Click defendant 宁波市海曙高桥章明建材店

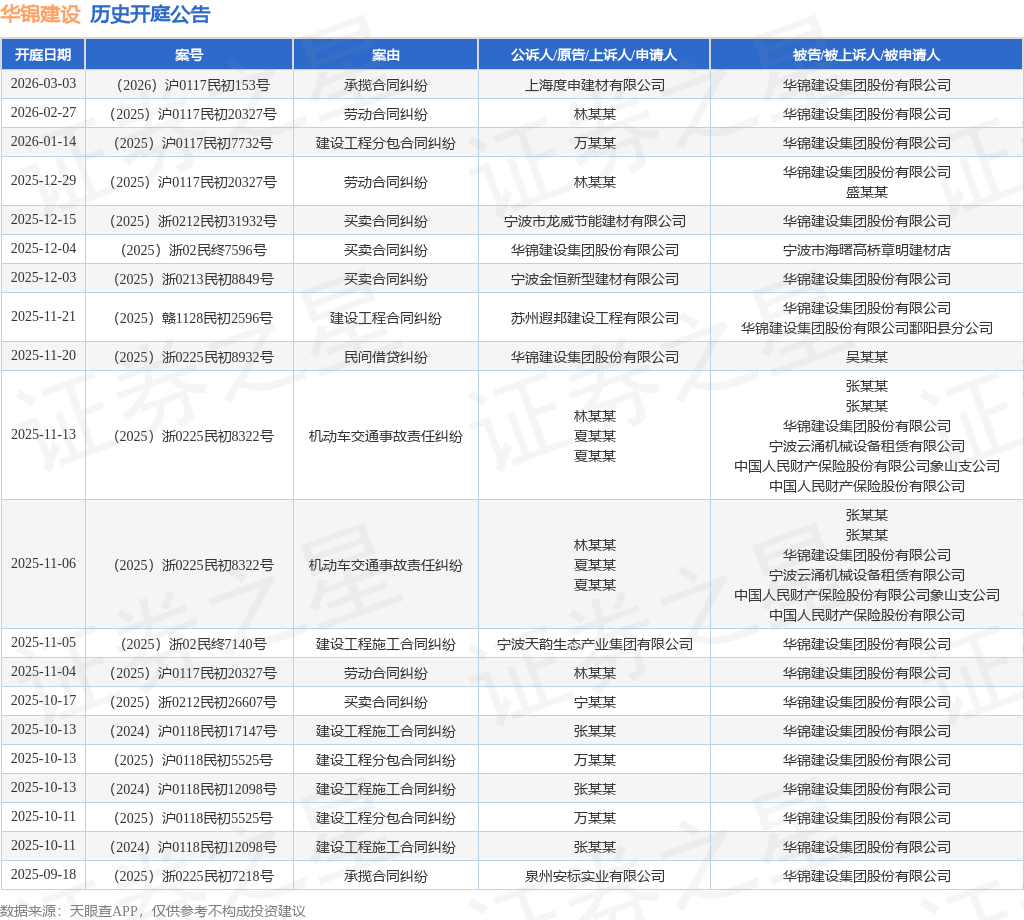867,250
